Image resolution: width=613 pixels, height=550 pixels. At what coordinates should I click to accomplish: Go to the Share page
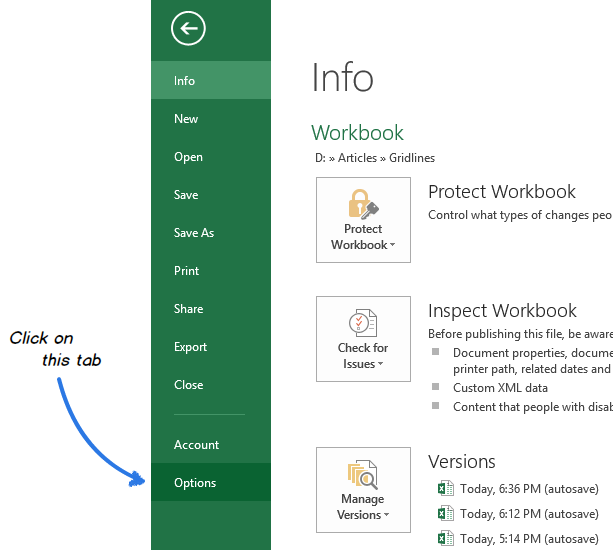click(211, 308)
